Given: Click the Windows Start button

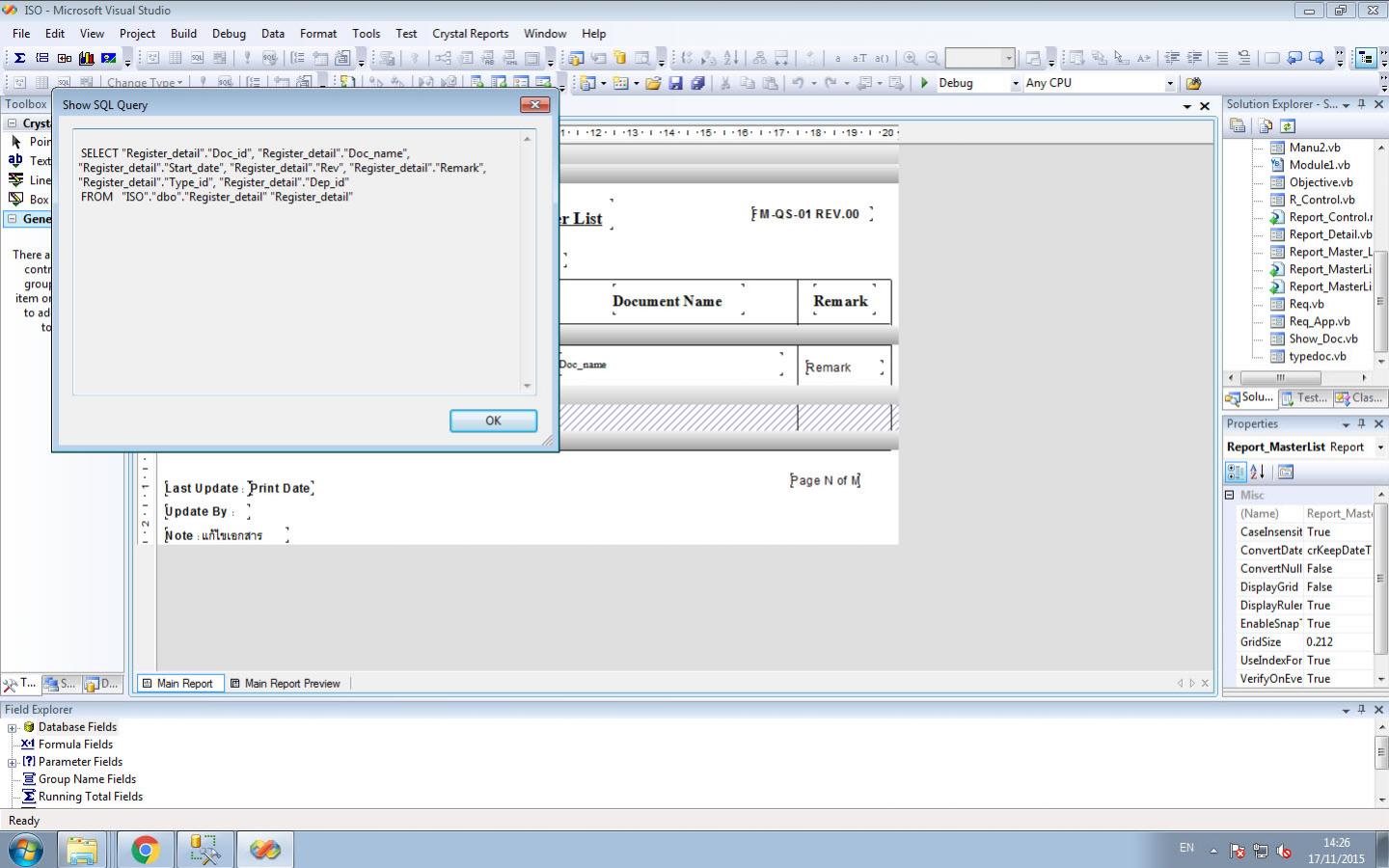Looking at the screenshot, I should [26, 851].
